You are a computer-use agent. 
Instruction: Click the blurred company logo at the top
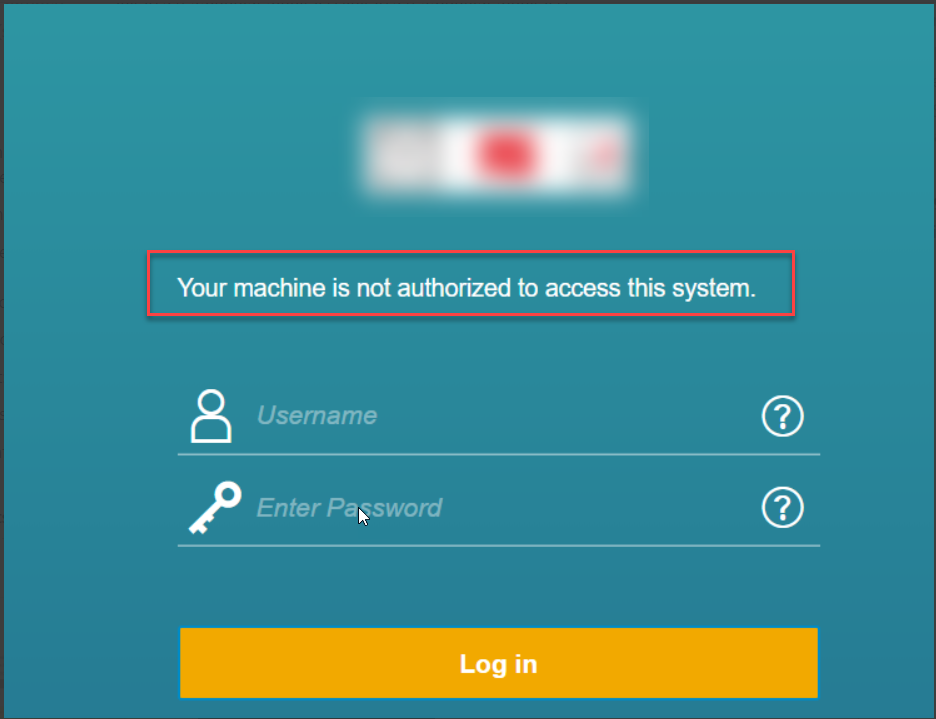(498, 154)
